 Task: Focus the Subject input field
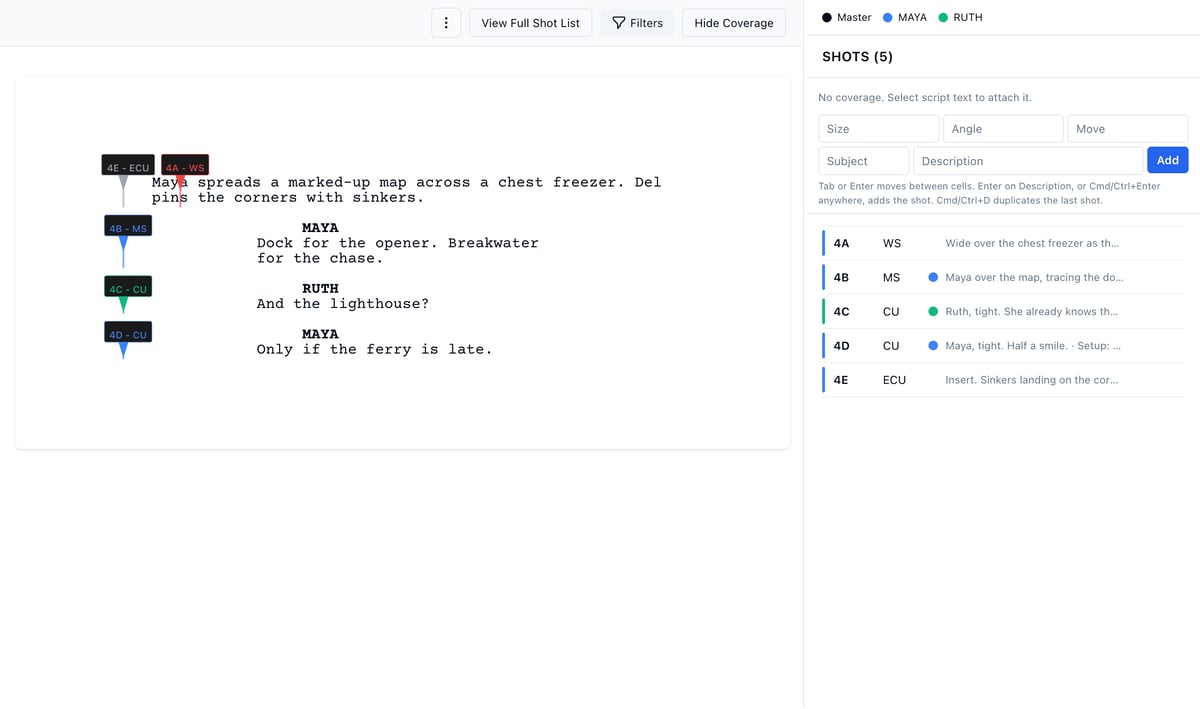tap(864, 161)
